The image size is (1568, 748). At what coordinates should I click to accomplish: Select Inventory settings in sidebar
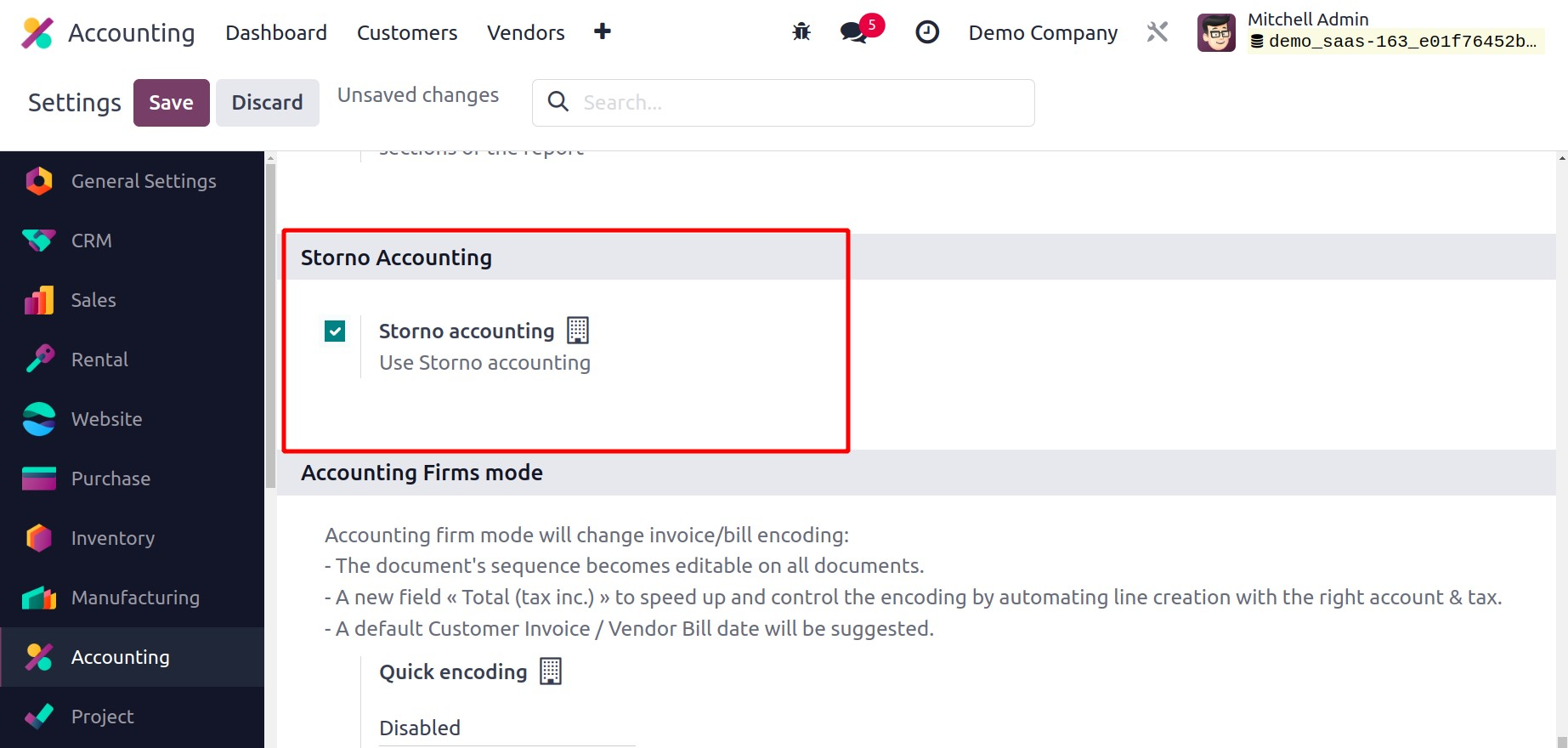[x=112, y=538]
